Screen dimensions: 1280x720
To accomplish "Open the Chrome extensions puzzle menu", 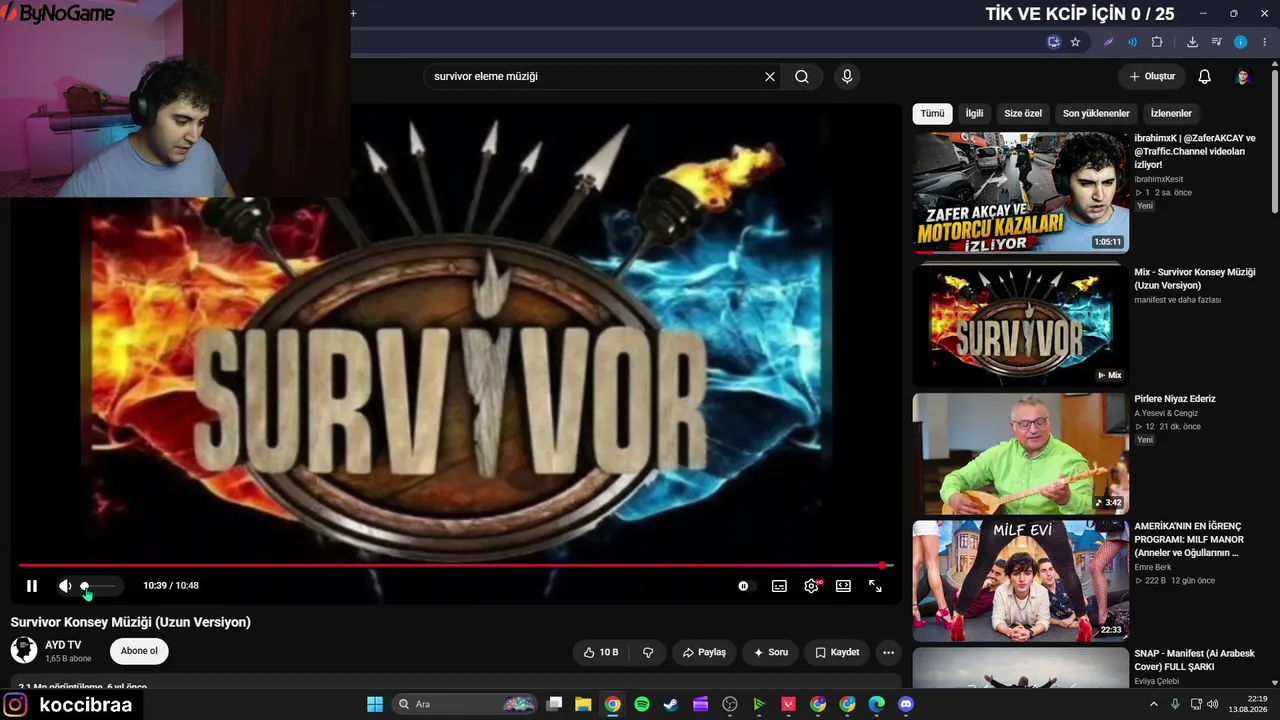I will click(1157, 42).
